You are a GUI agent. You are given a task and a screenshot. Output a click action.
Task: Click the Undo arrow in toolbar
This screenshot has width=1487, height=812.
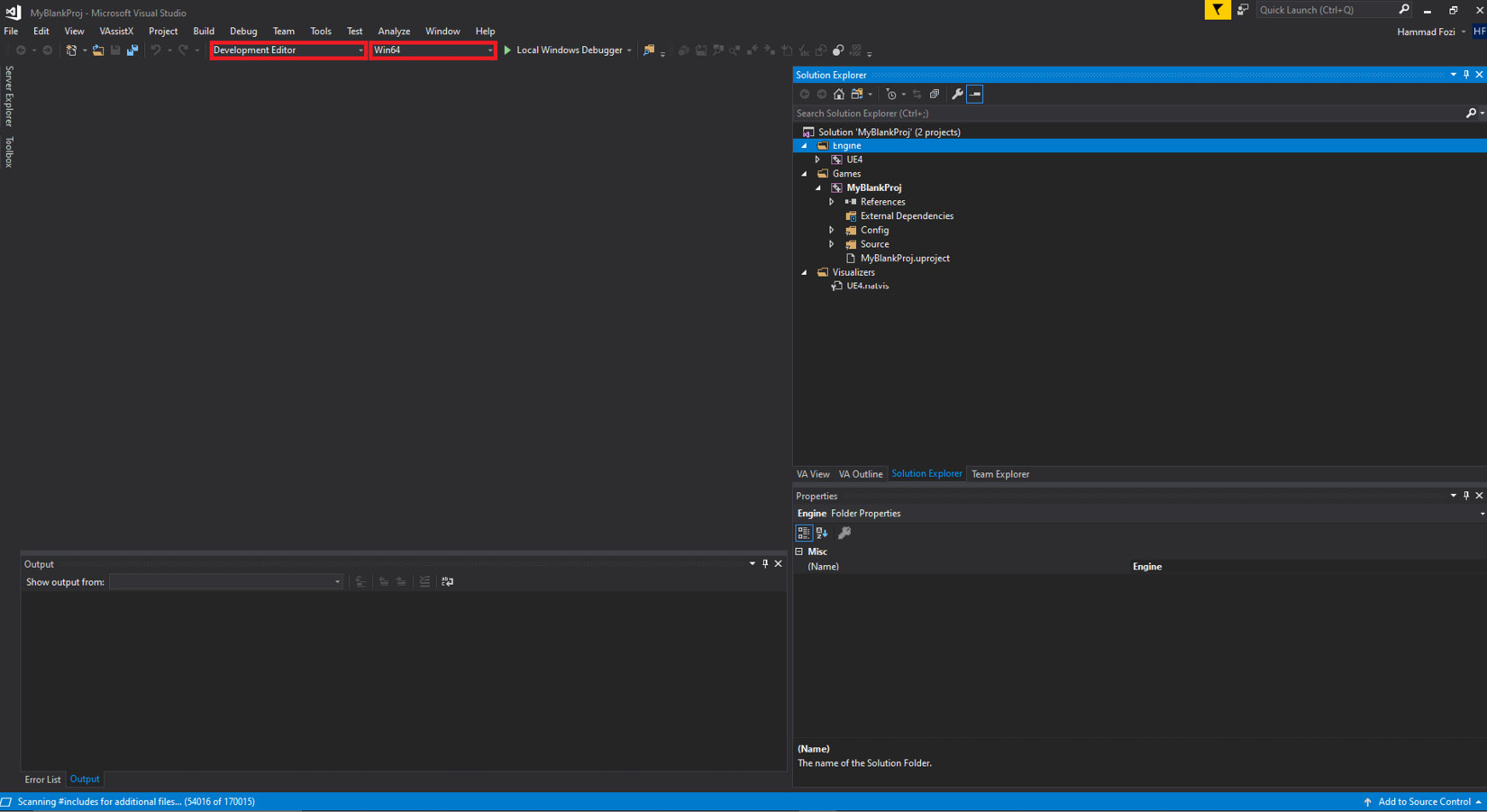[156, 50]
